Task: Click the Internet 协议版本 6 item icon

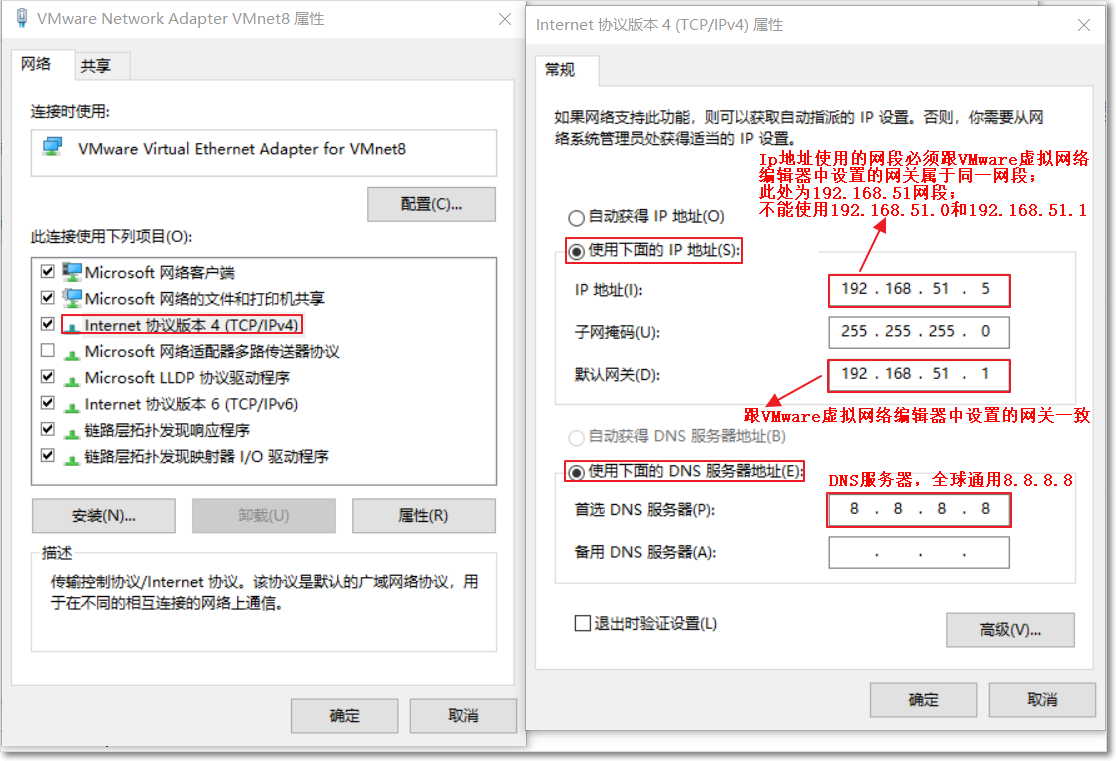Action: pos(72,406)
